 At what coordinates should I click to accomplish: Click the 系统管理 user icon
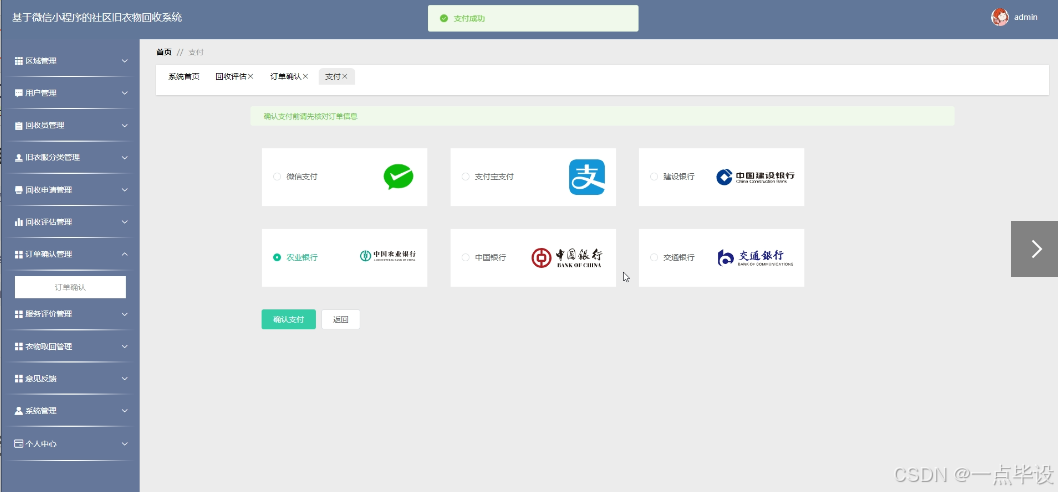(19, 411)
